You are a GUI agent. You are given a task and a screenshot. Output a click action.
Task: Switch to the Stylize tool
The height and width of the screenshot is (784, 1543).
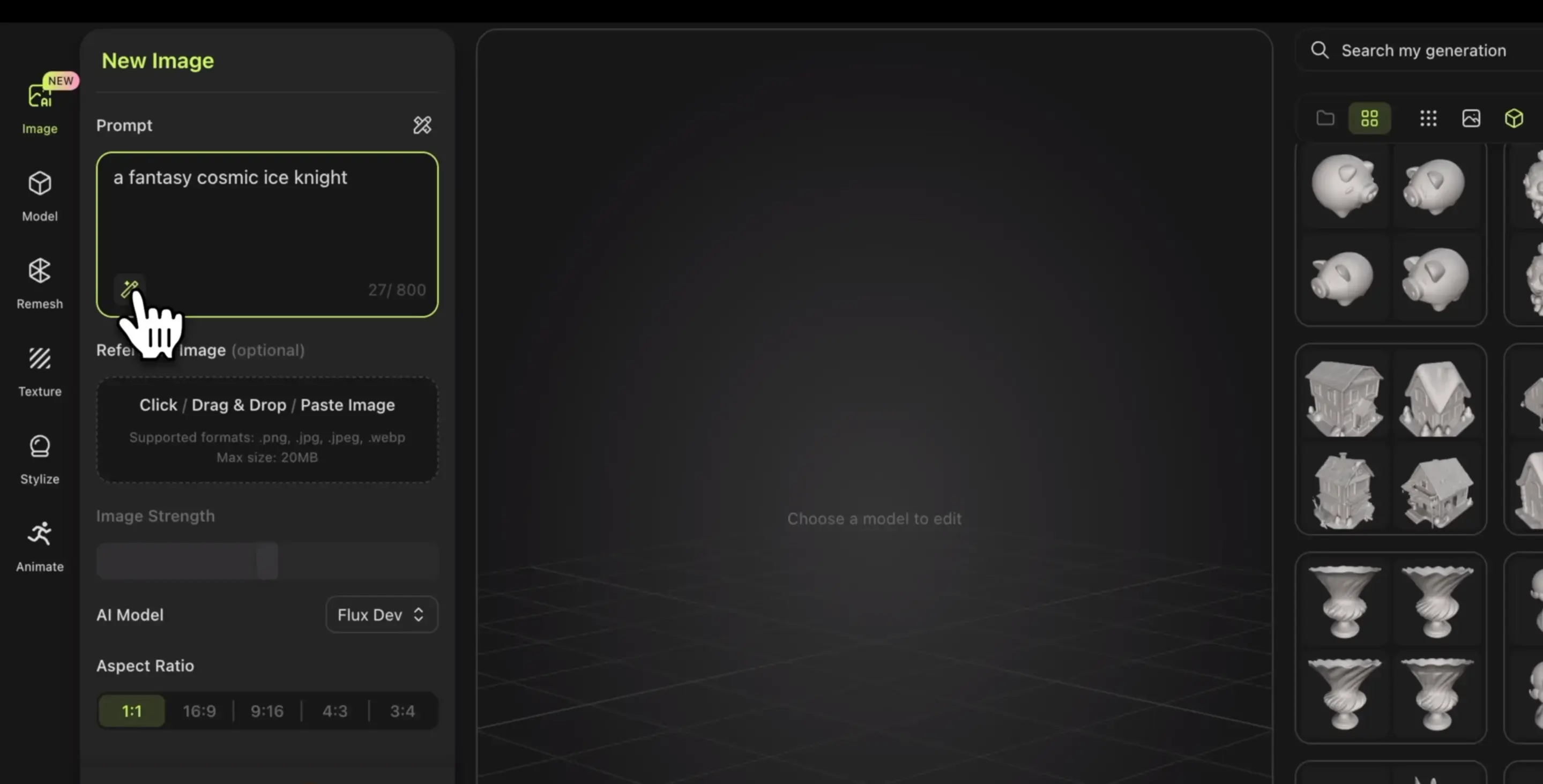[40, 458]
